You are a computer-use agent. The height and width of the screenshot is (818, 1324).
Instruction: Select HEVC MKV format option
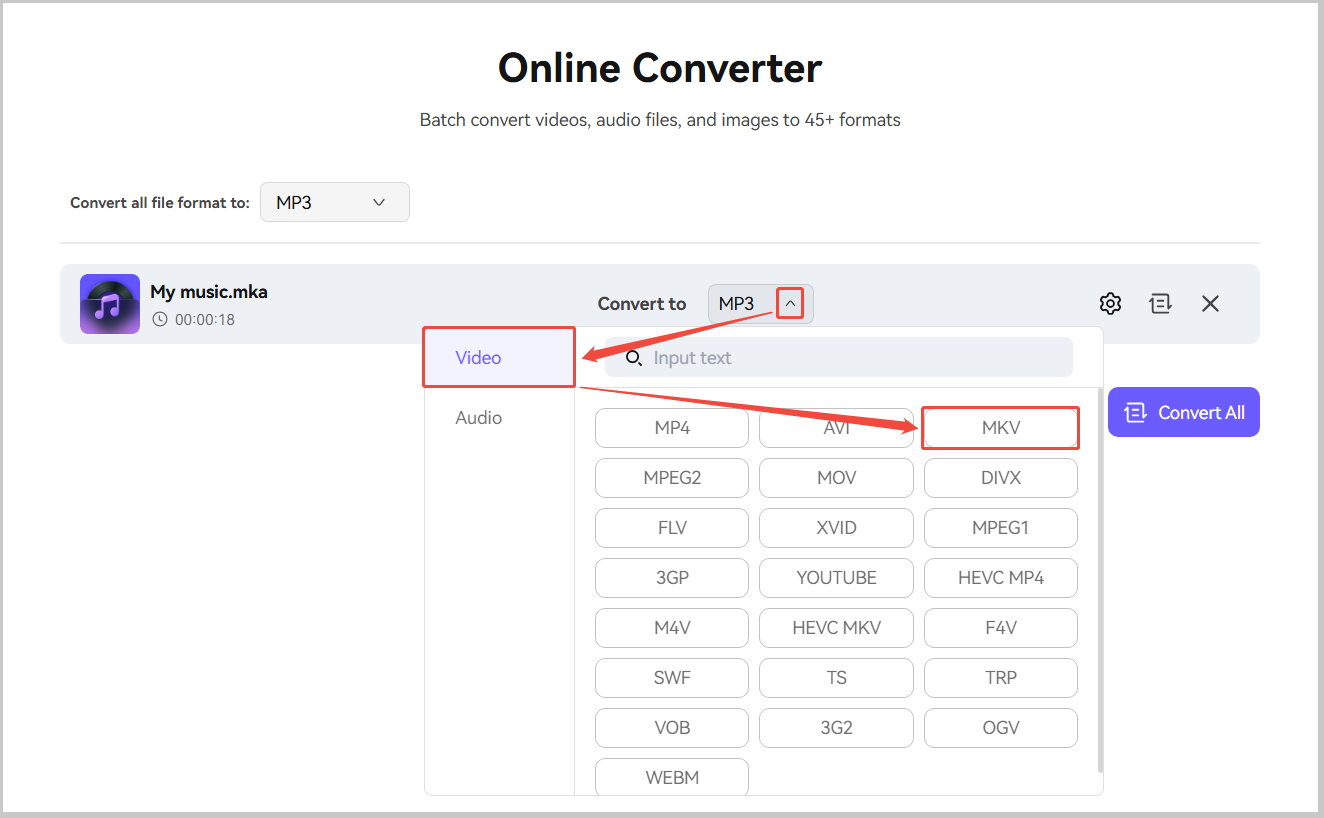(836, 628)
